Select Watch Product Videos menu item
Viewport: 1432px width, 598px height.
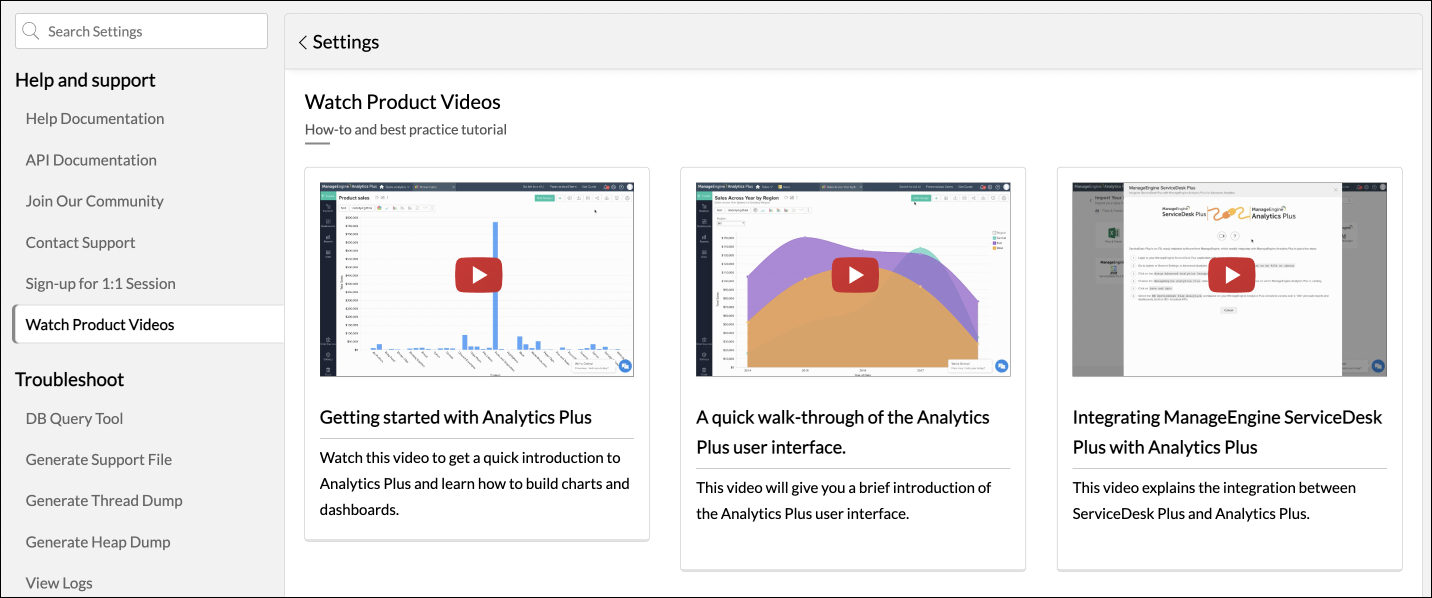click(100, 324)
